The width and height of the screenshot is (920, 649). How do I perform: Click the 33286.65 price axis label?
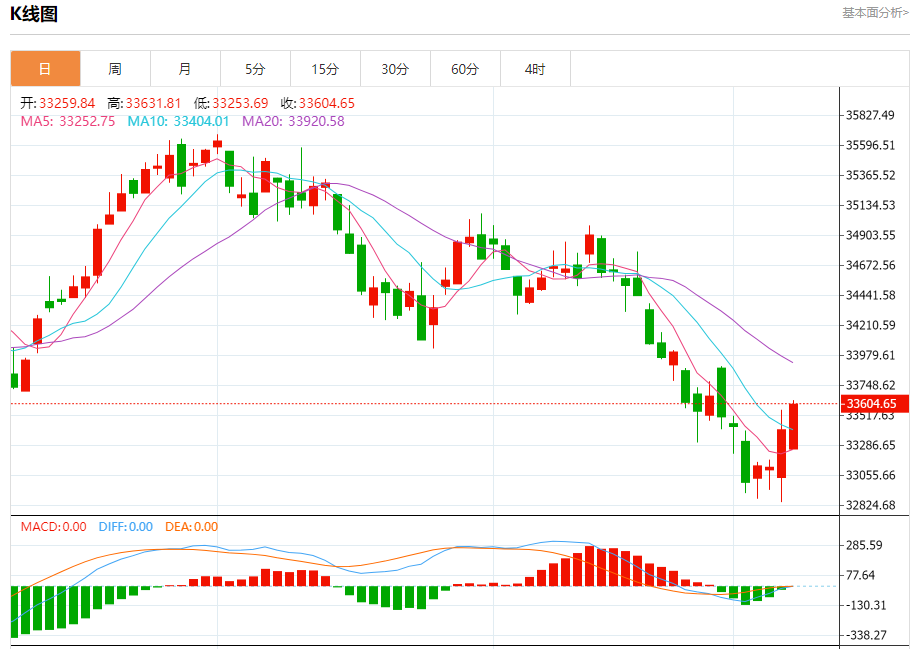coord(870,445)
